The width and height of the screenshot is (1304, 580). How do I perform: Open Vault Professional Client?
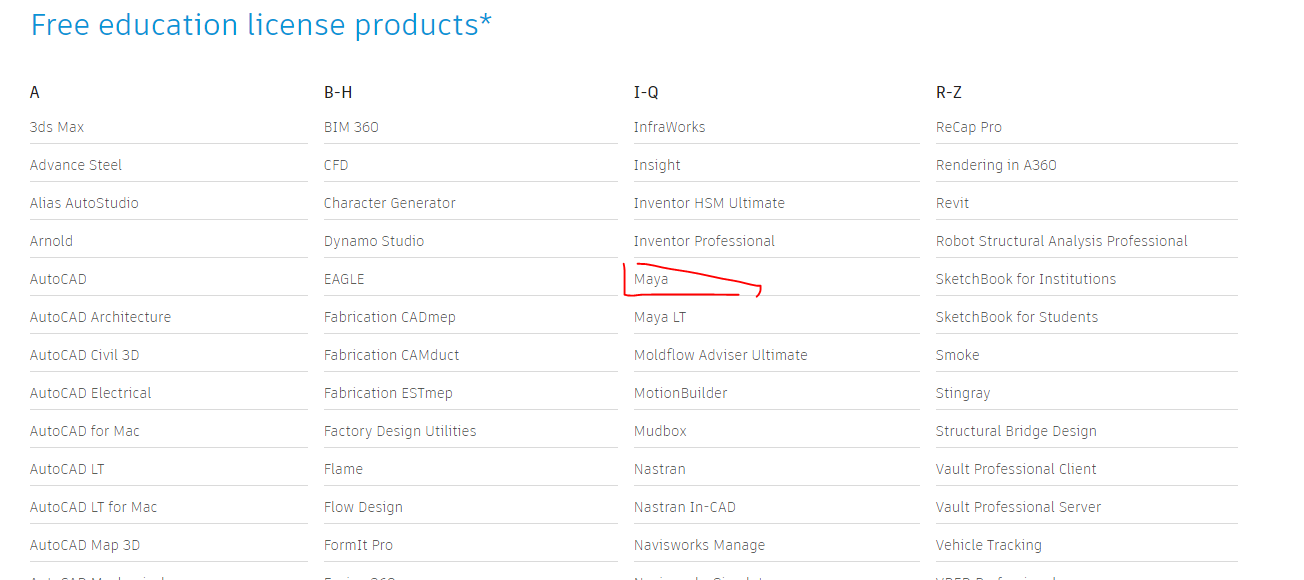click(x=1016, y=469)
